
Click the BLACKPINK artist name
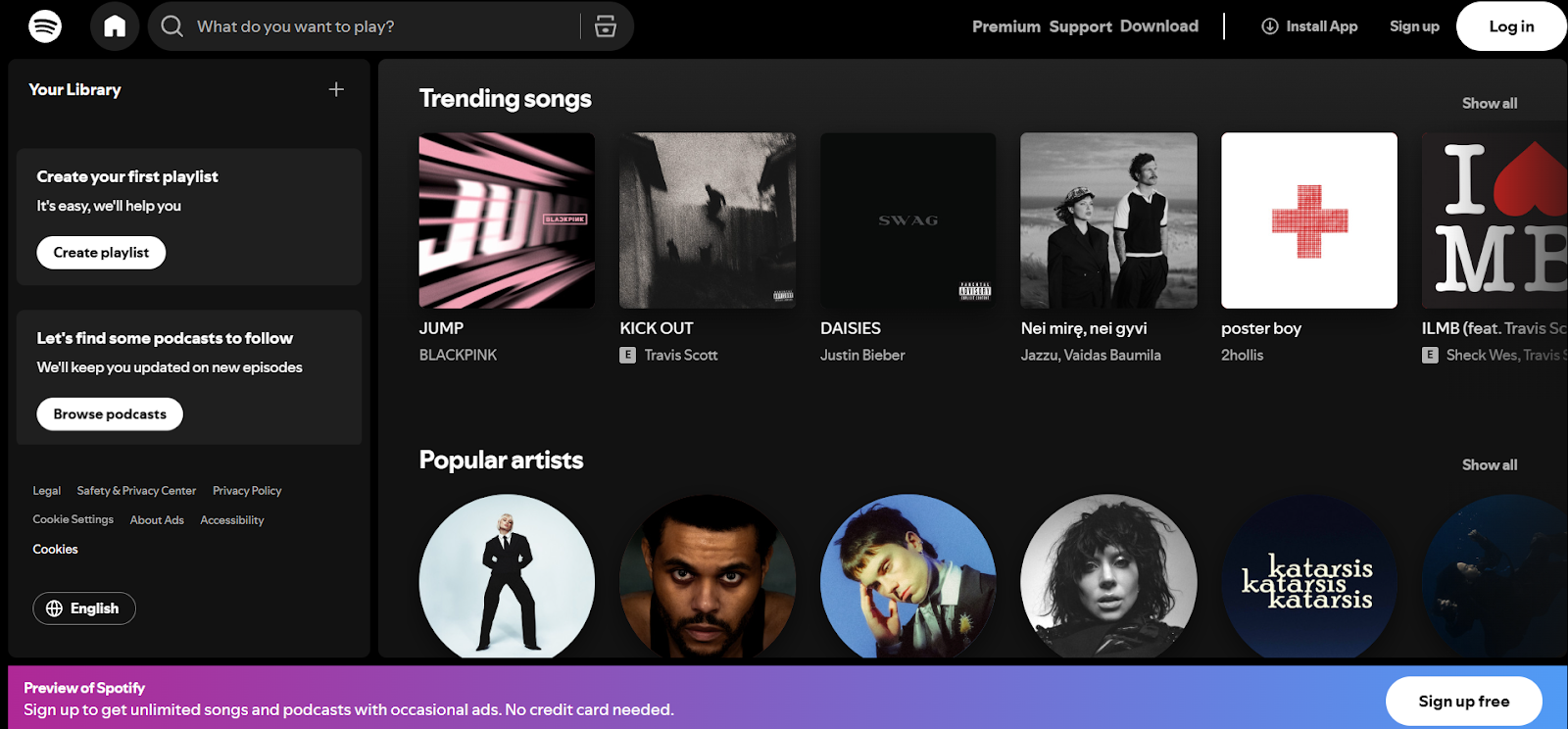point(458,355)
